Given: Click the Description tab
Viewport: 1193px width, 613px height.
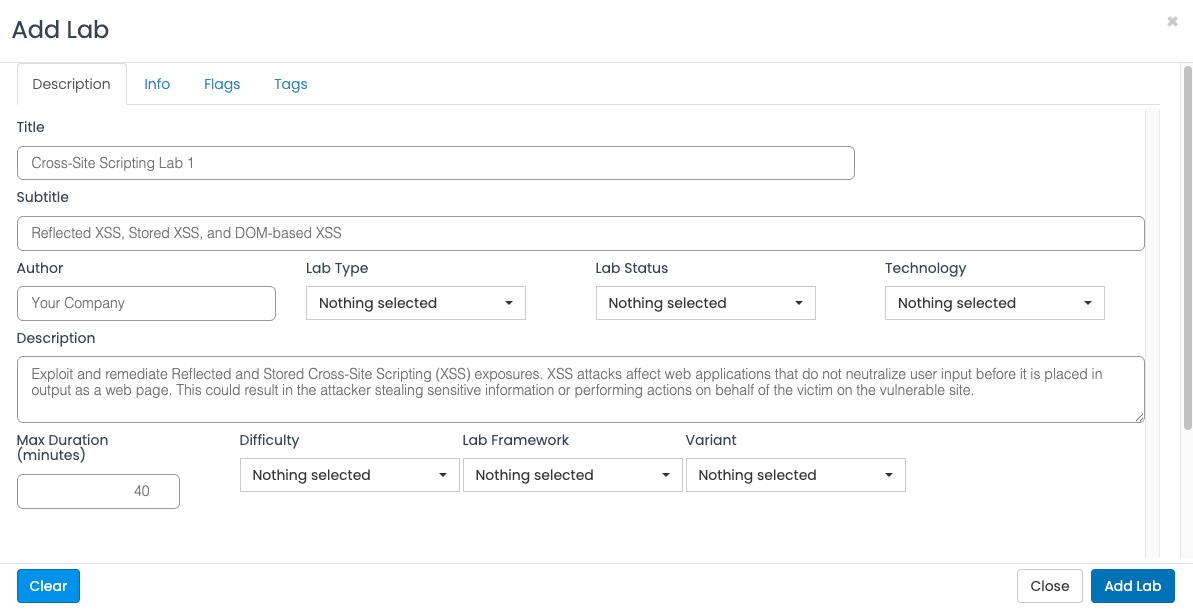Looking at the screenshot, I should (71, 84).
